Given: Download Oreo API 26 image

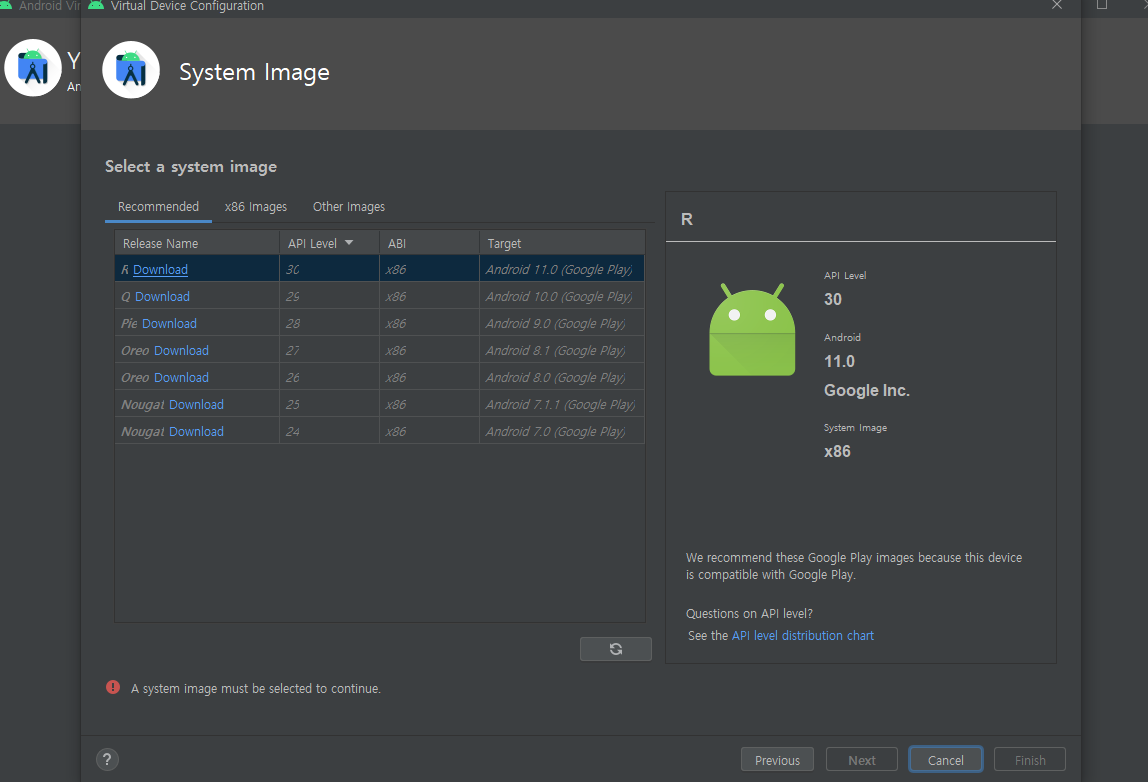Looking at the screenshot, I should [182, 378].
